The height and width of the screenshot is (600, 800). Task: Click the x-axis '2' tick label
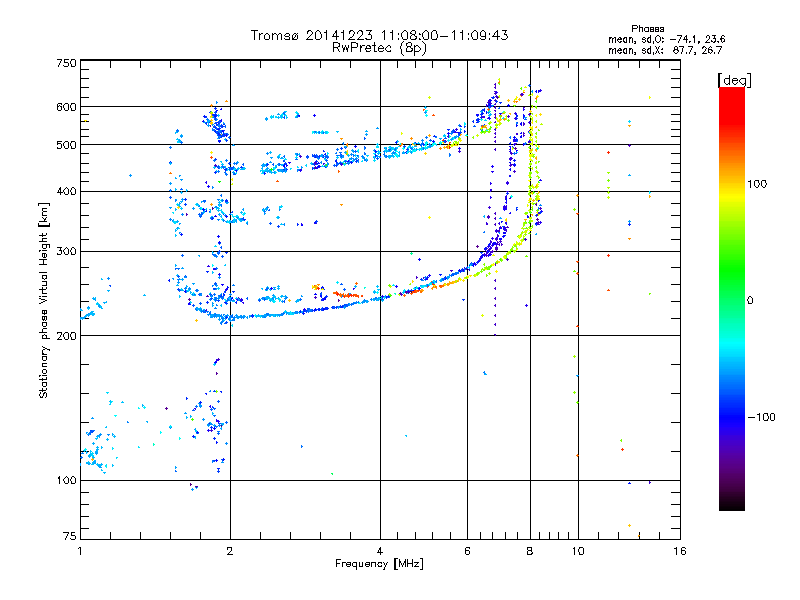[230, 551]
